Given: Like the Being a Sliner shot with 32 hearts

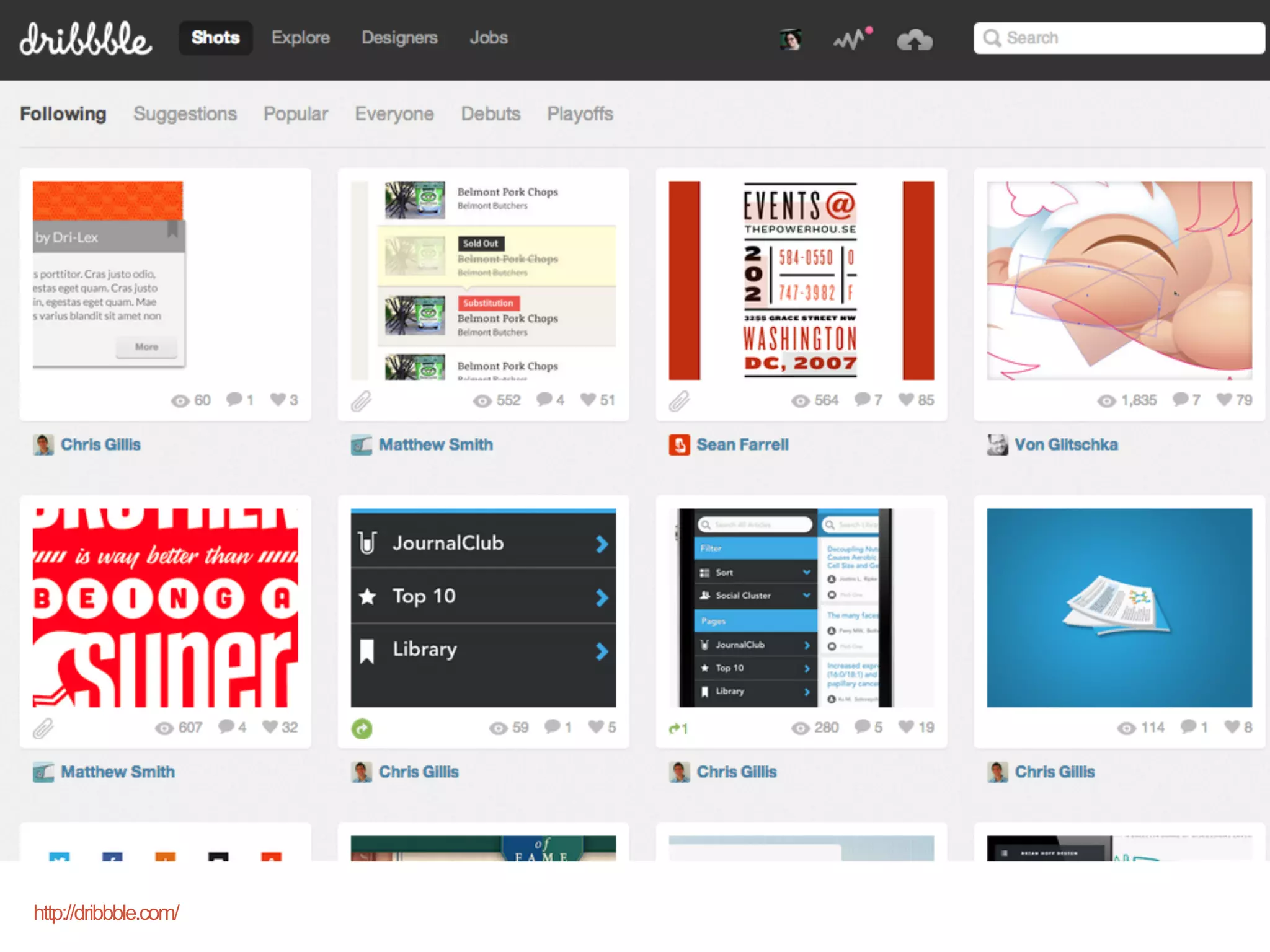Looking at the screenshot, I should (x=270, y=726).
